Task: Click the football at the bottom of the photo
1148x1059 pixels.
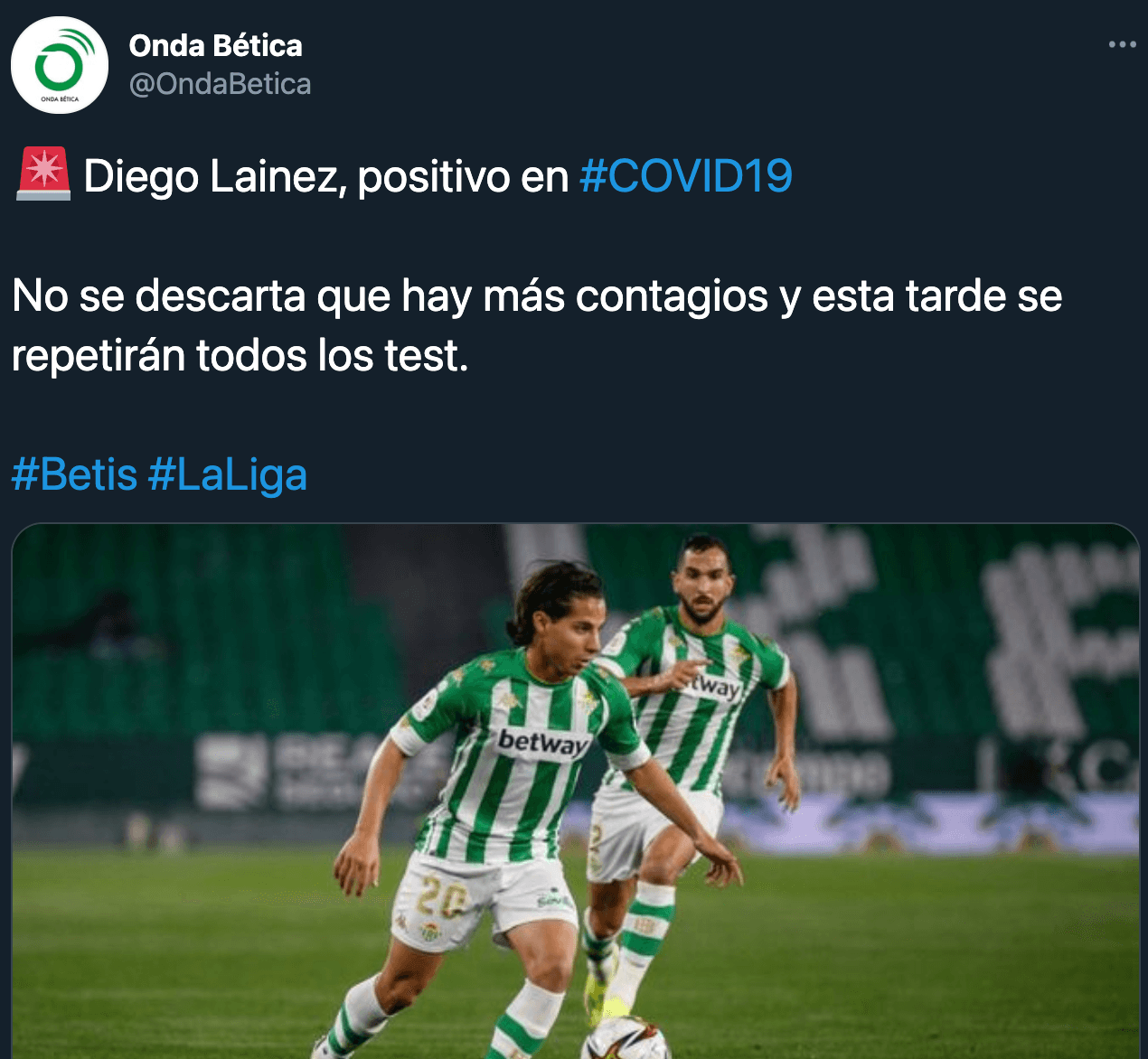Action: click(626, 1039)
